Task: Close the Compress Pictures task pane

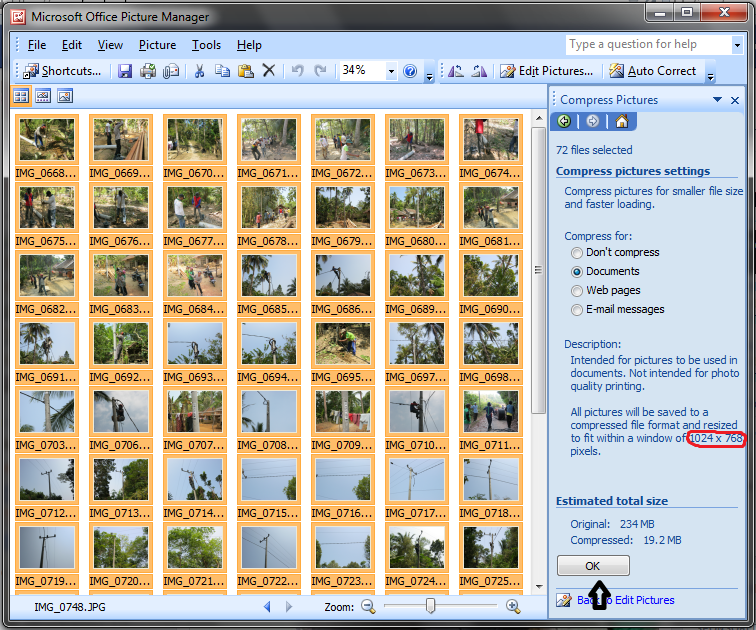Action: click(735, 100)
